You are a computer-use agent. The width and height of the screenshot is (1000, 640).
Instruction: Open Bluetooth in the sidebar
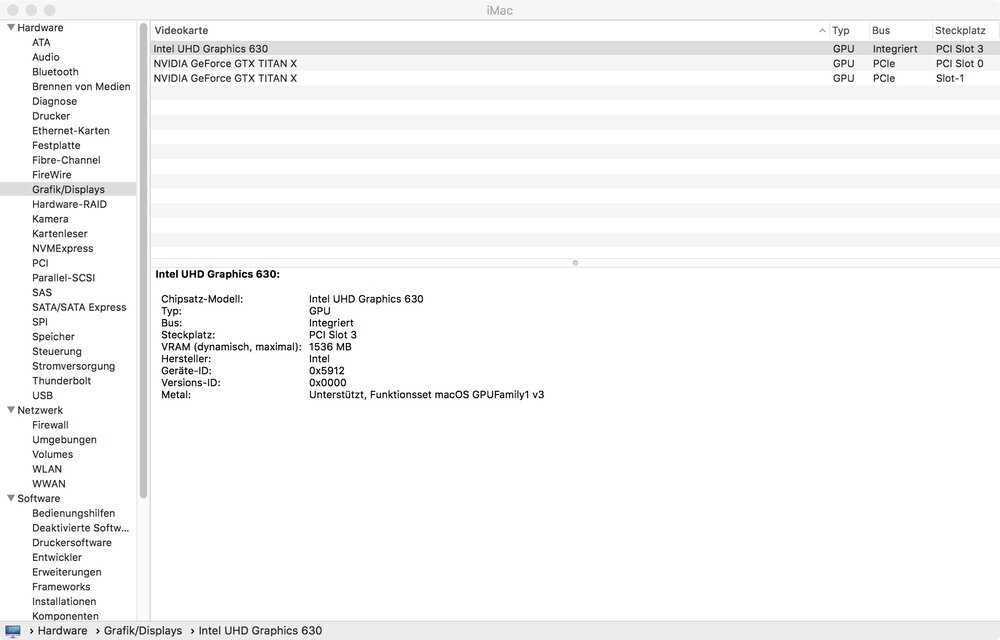[55, 72]
